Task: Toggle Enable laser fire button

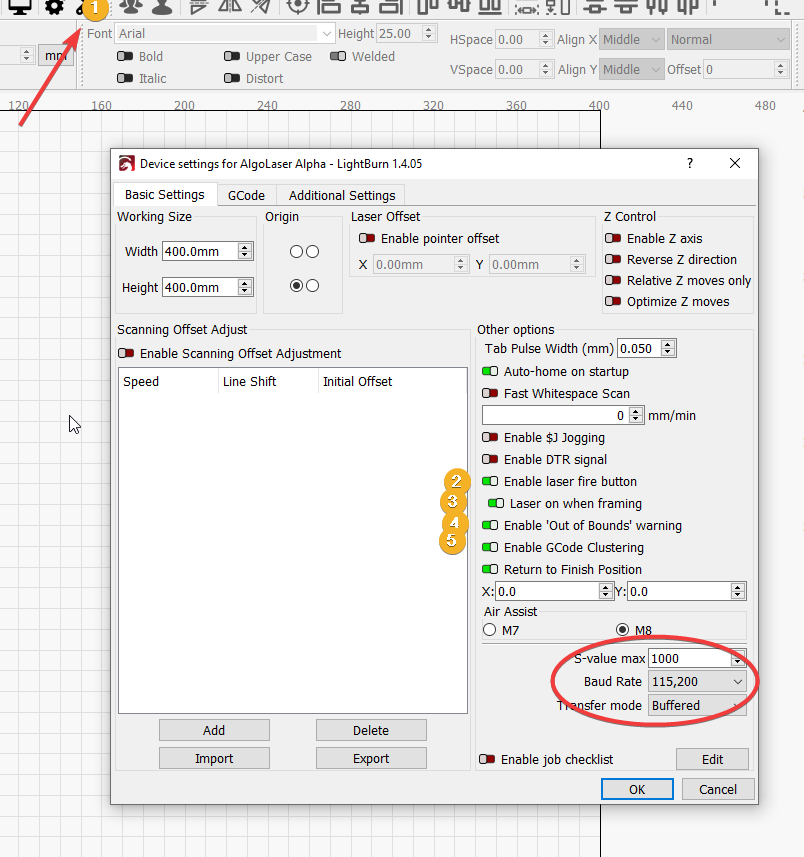Action: pyautogui.click(x=490, y=482)
